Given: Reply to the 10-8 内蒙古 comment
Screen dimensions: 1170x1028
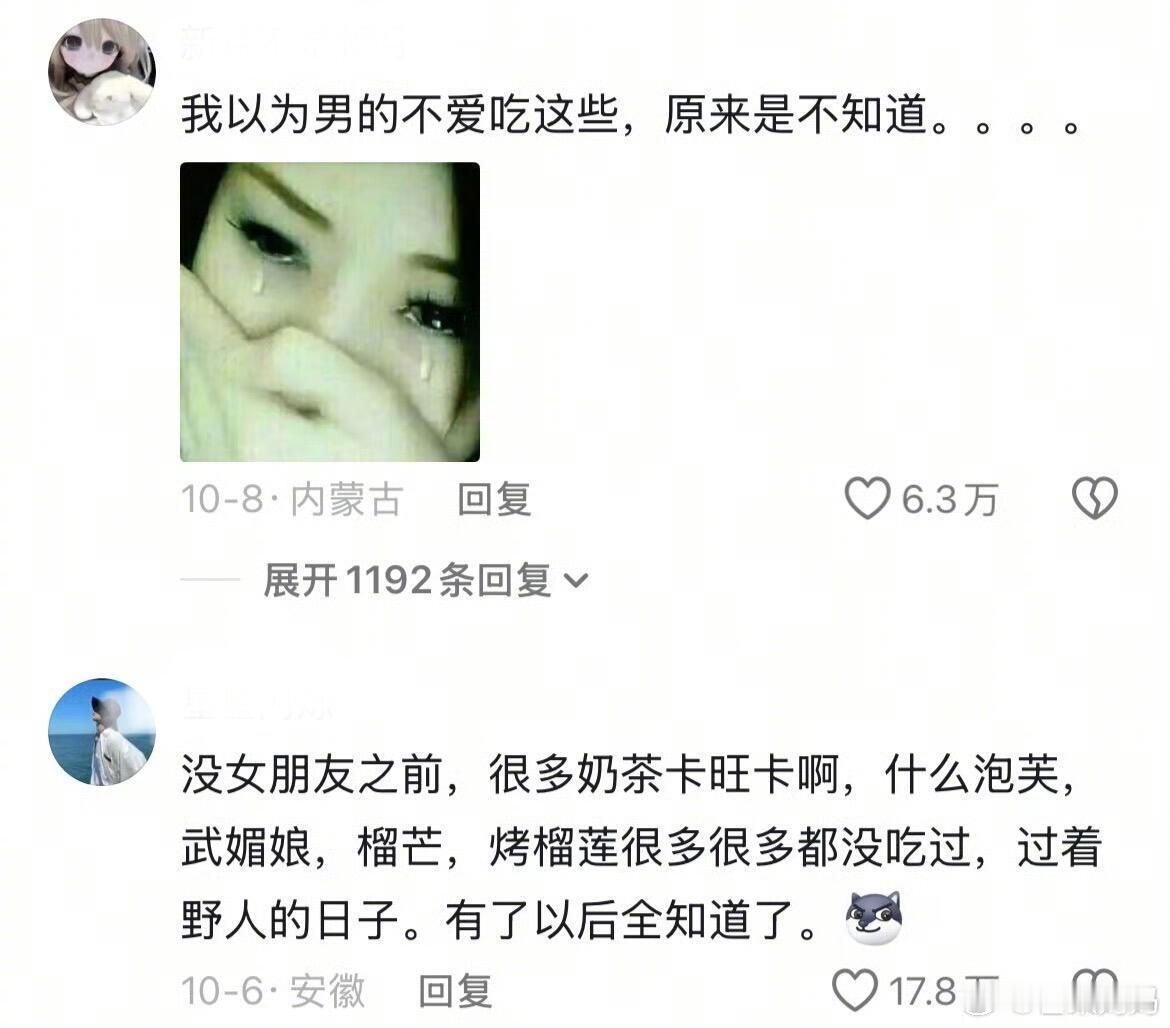Looking at the screenshot, I should tap(494, 500).
